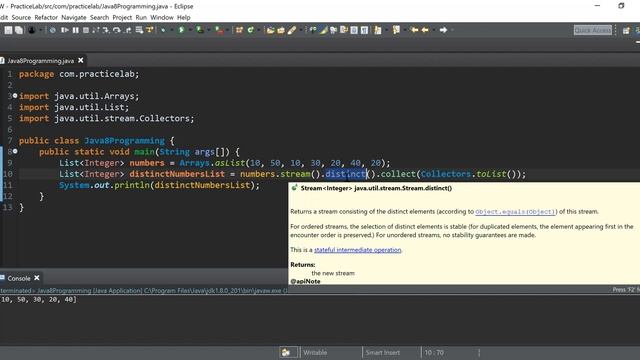Click the New Java Class icon
The width and height of the screenshot is (640, 360).
[x=251, y=30]
